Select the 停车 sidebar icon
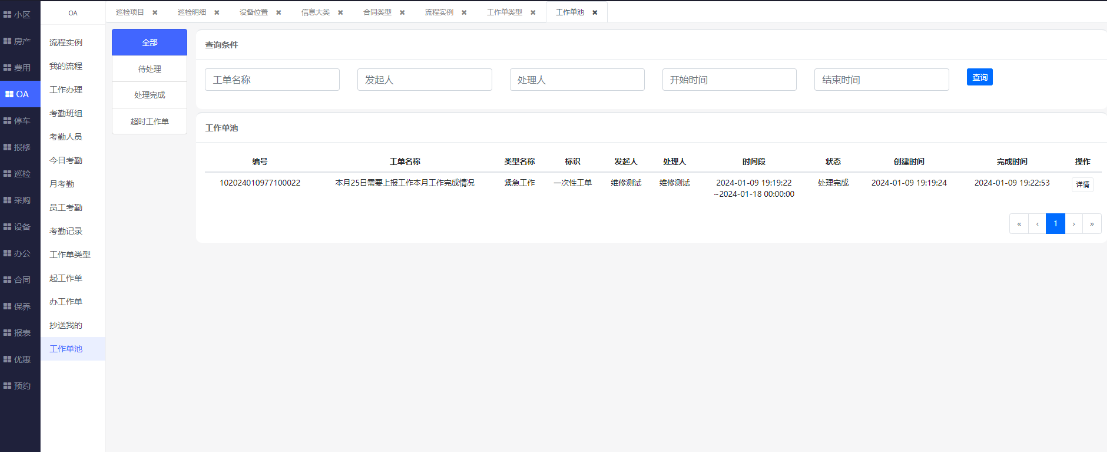1107x452 pixels. 18,120
